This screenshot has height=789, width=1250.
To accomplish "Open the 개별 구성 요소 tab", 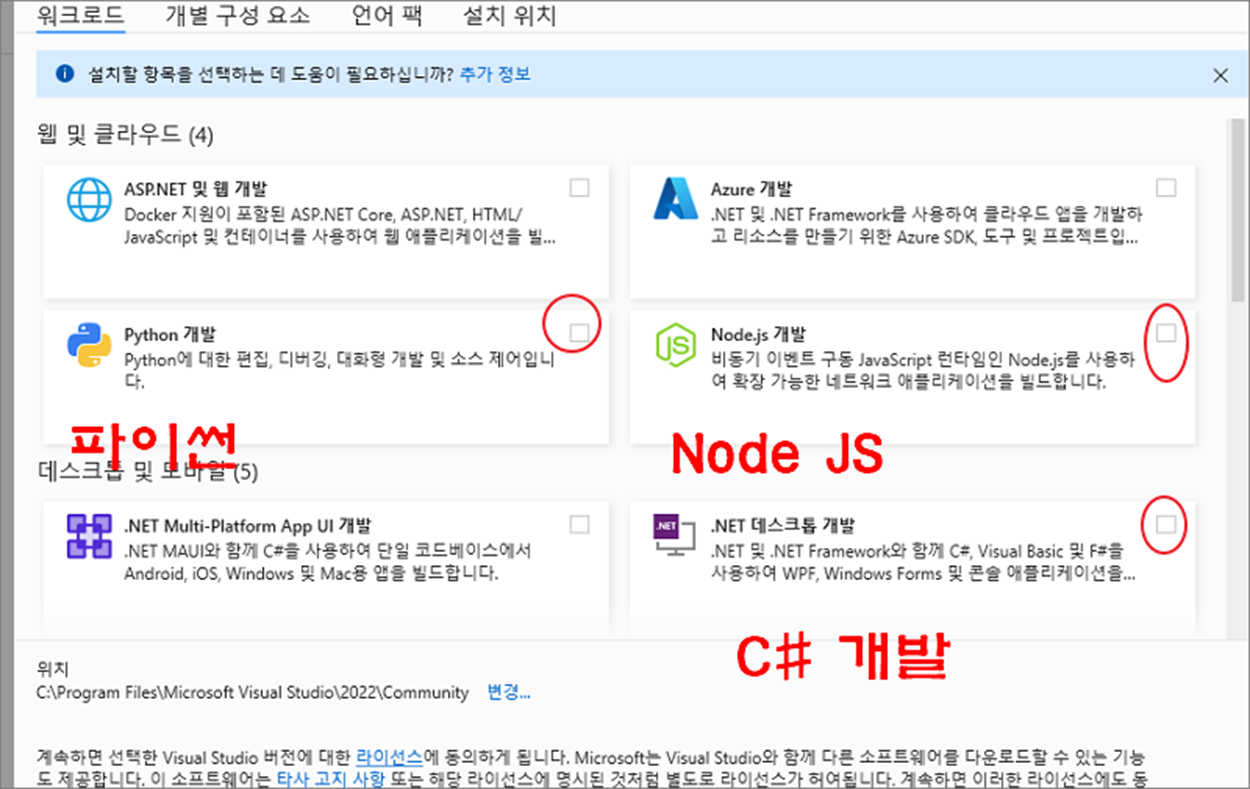I will pos(238,15).
